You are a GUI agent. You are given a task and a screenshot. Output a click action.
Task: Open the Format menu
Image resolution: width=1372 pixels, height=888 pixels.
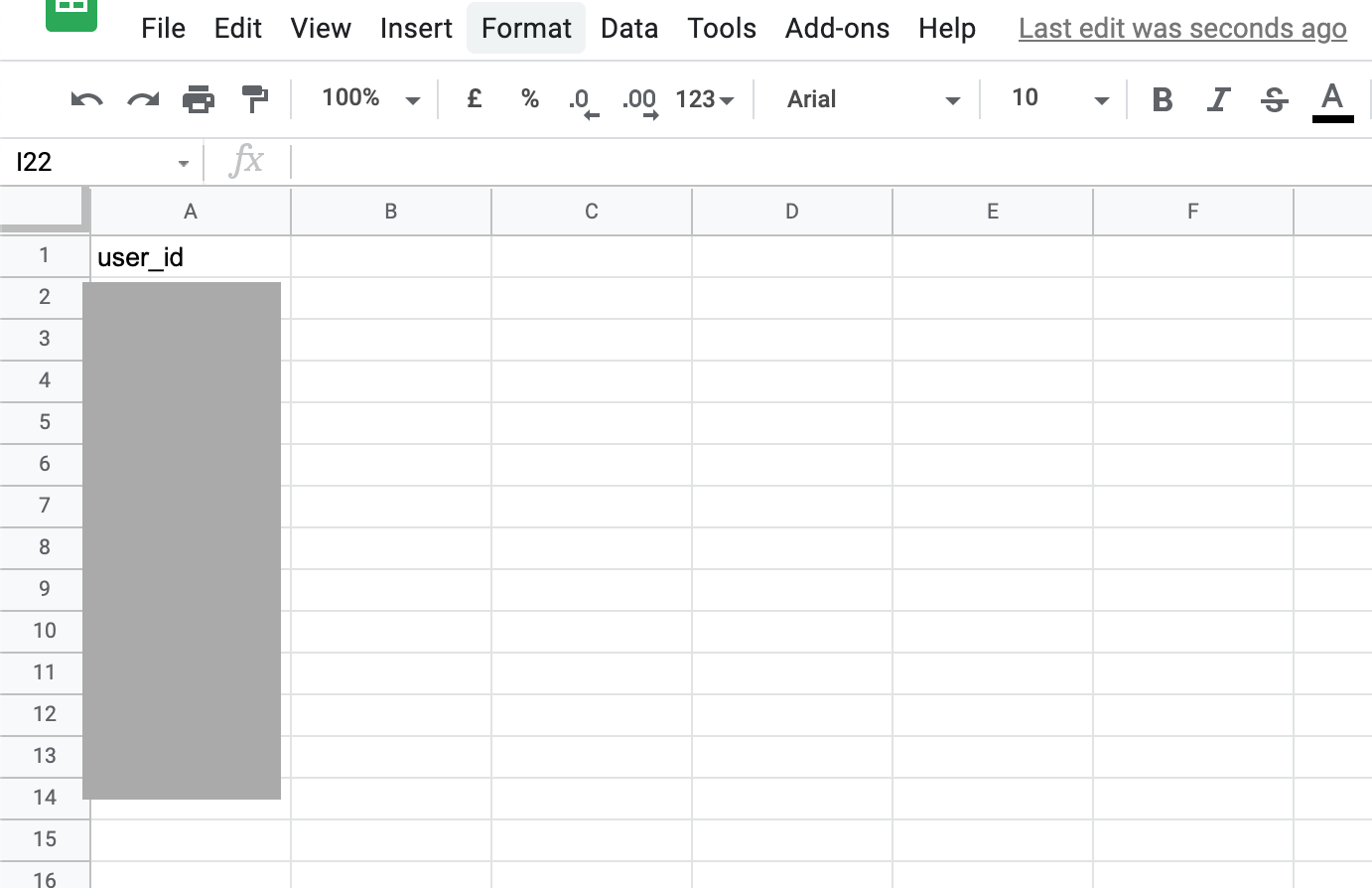pyautogui.click(x=526, y=28)
